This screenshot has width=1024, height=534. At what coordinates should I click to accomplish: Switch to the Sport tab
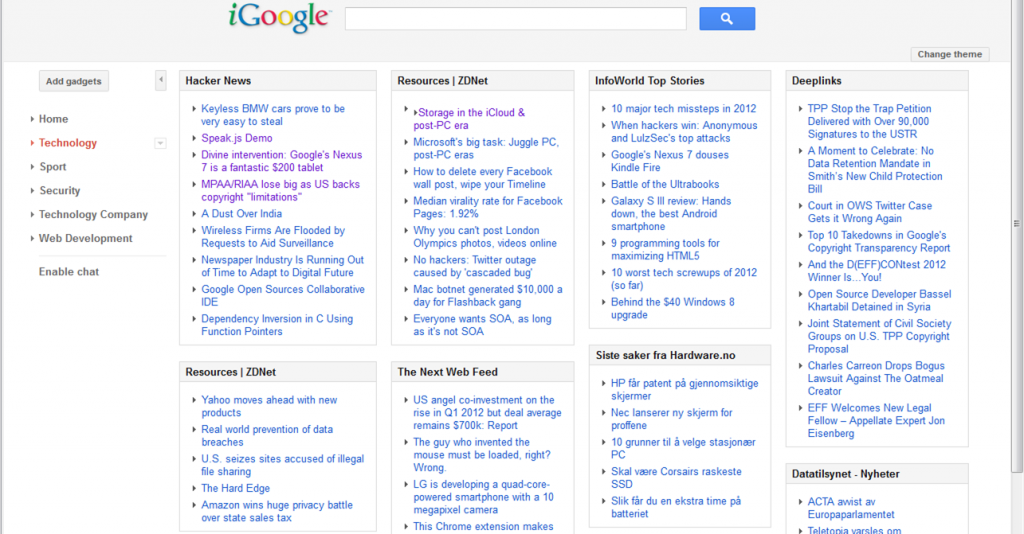(x=53, y=167)
